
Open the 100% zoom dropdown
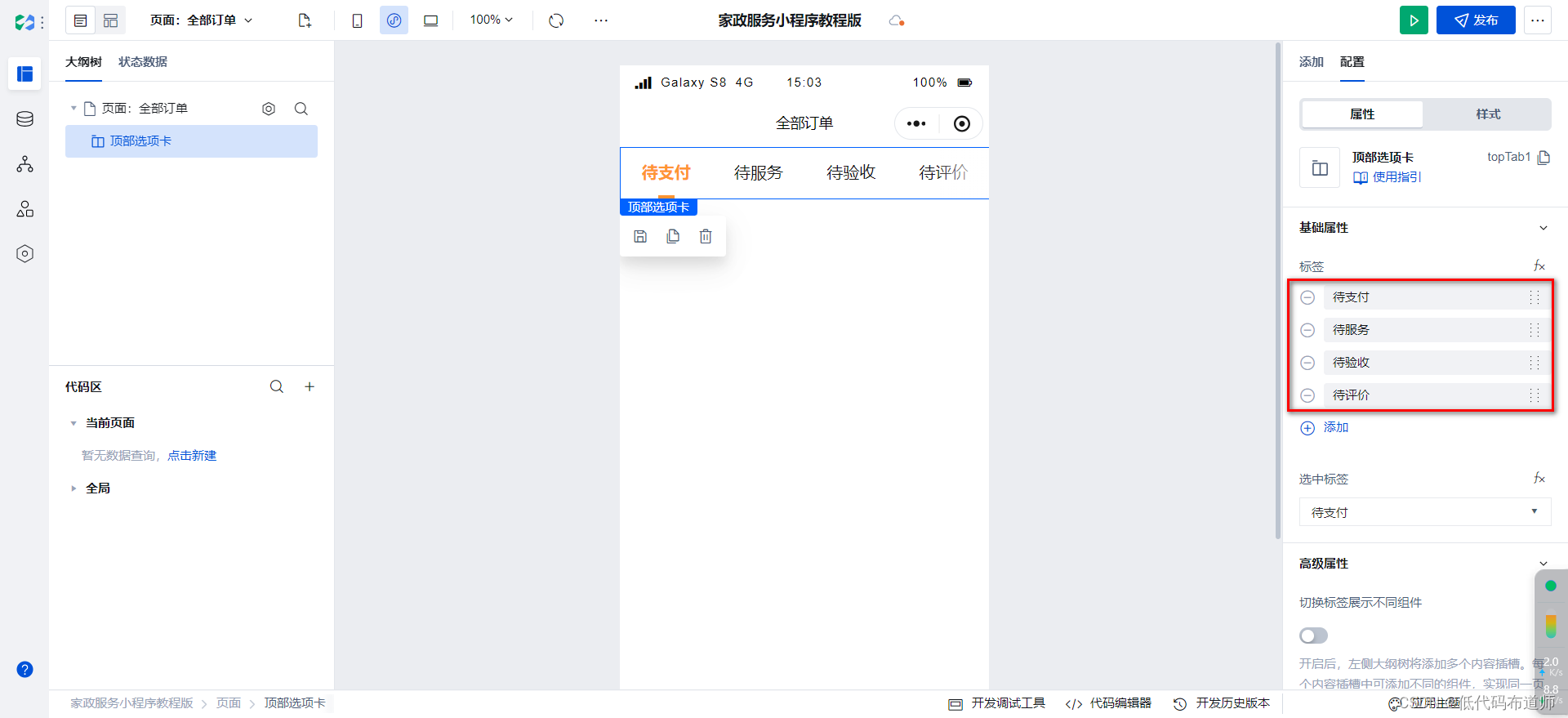tap(492, 20)
